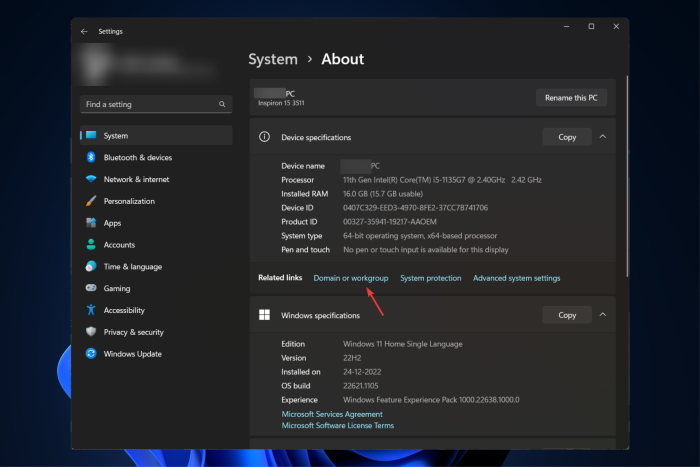Open Microsoft Services Agreement link
The height and width of the screenshot is (467, 700).
[332, 414]
